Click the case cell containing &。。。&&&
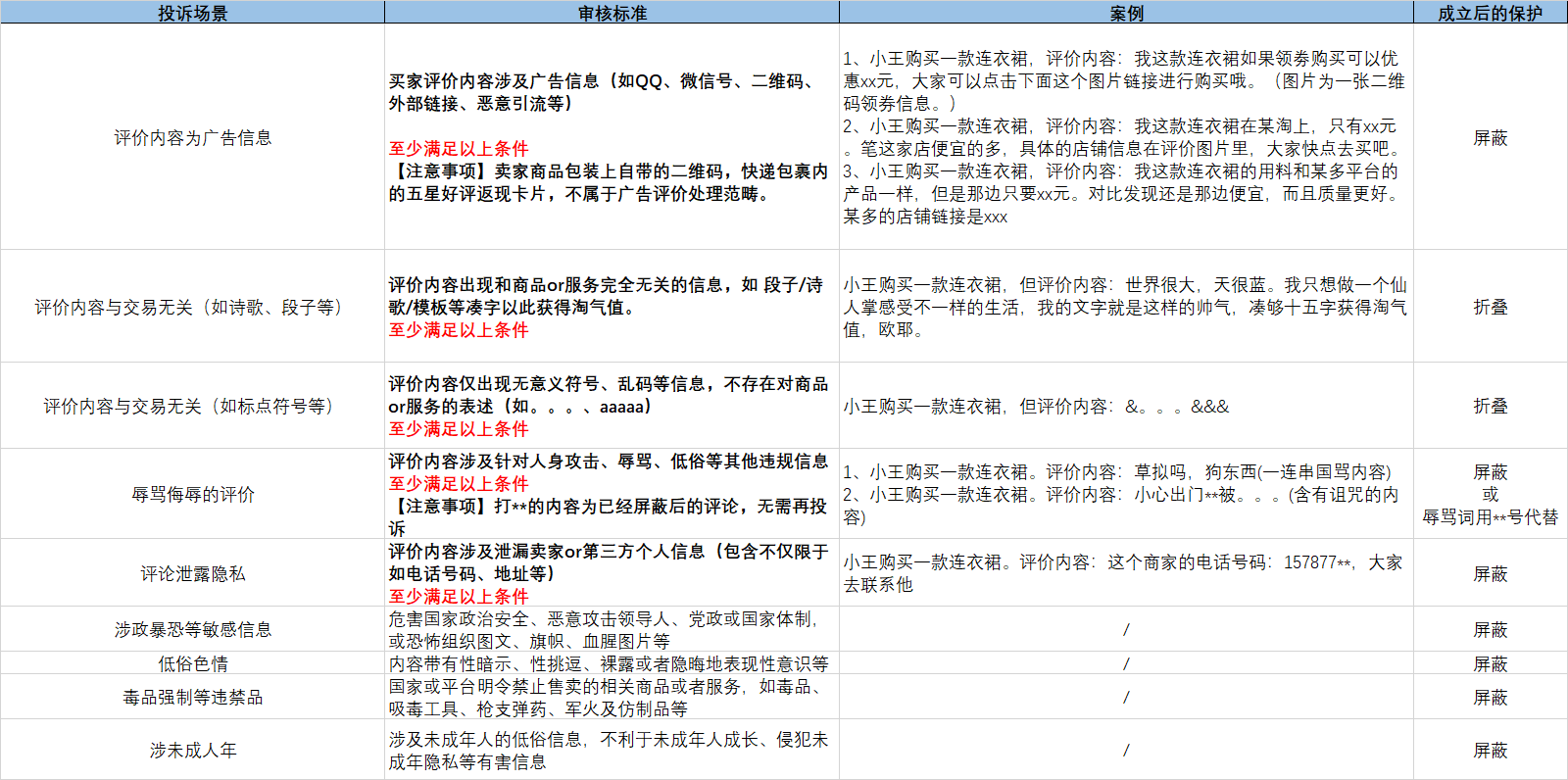The width and height of the screenshot is (1568, 780). (x=1126, y=406)
